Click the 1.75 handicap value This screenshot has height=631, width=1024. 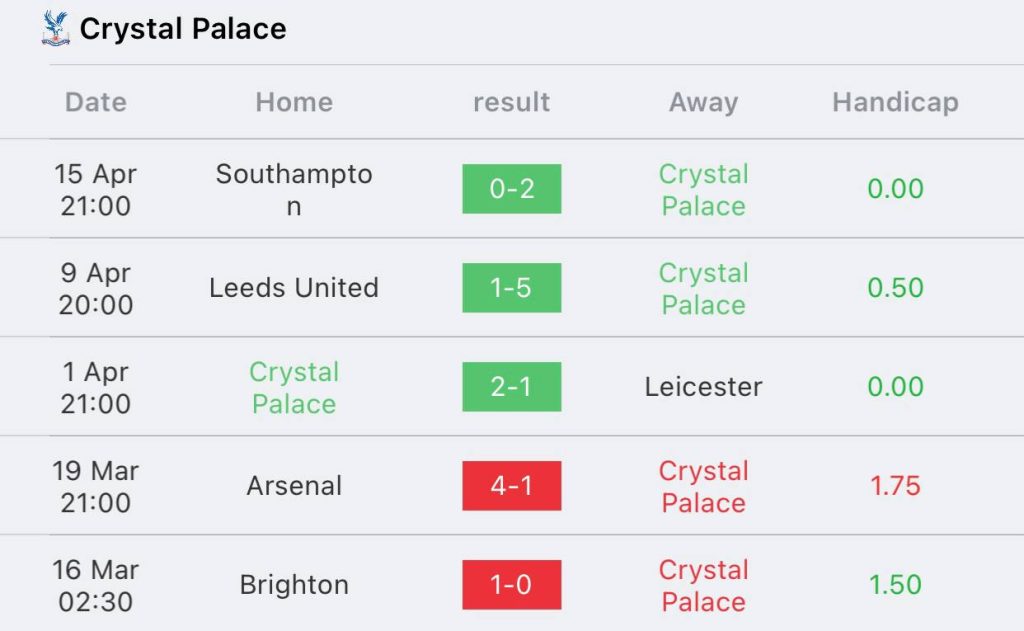pyautogui.click(x=895, y=486)
